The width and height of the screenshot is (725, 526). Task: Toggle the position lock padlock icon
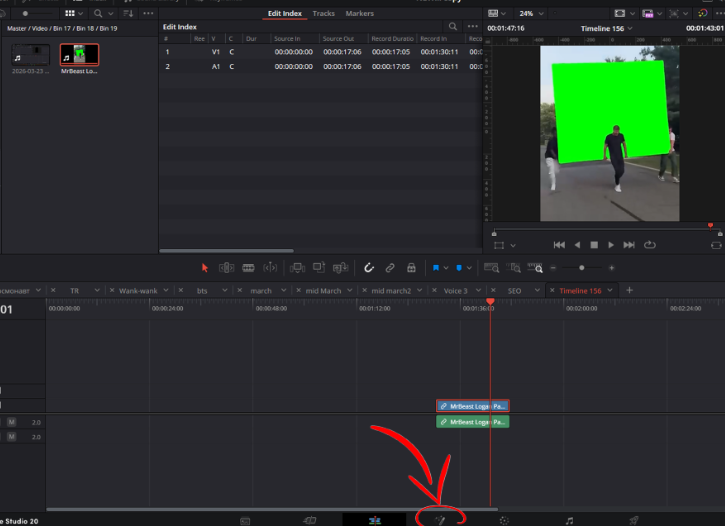(411, 268)
